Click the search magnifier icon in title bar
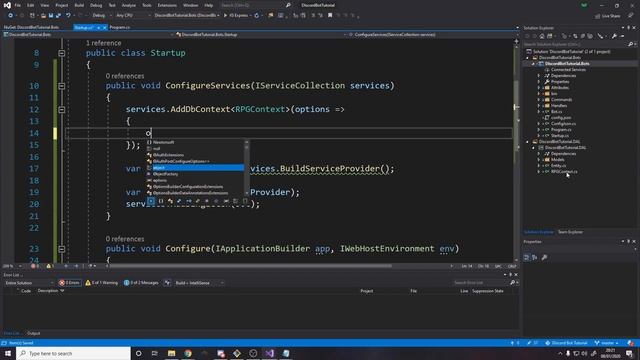The height and width of the screenshot is (360, 640). coord(288,5)
